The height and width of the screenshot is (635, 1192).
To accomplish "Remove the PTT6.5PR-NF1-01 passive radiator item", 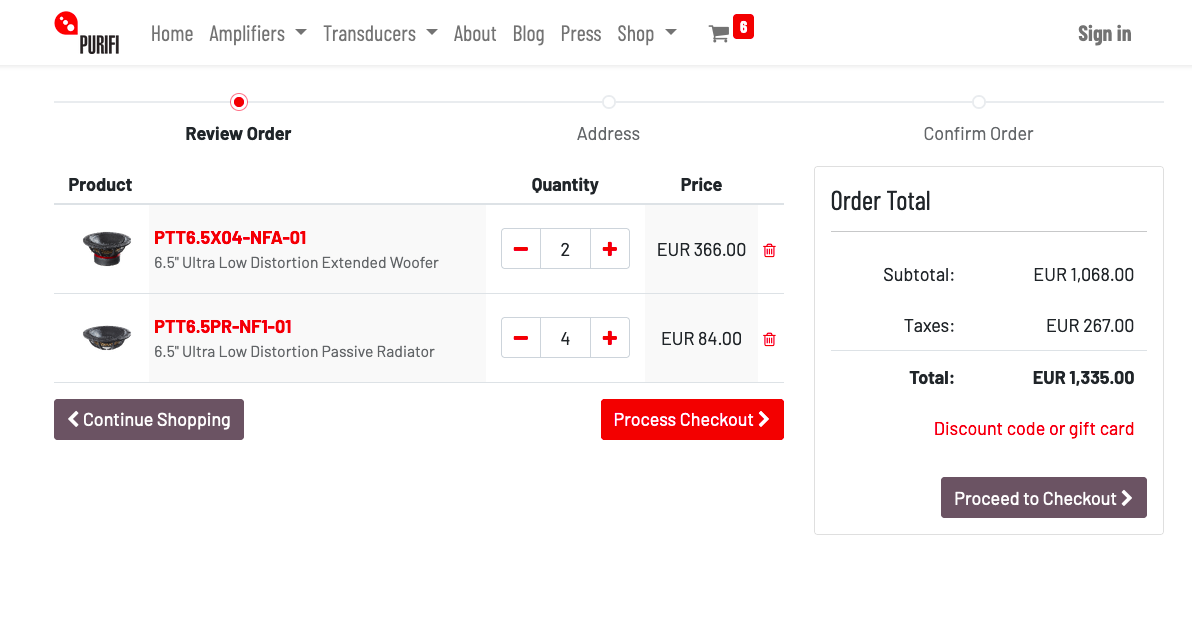I will pos(769,339).
